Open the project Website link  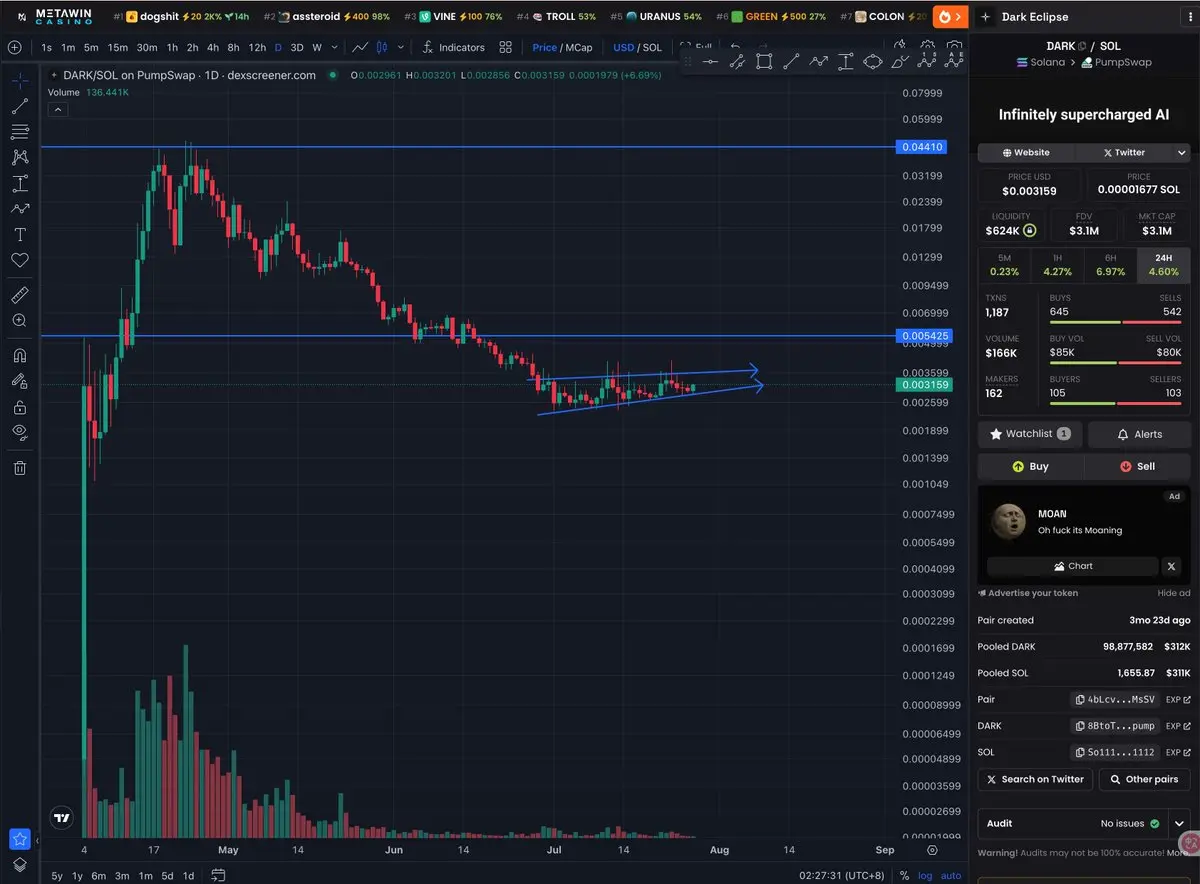[1027, 153]
